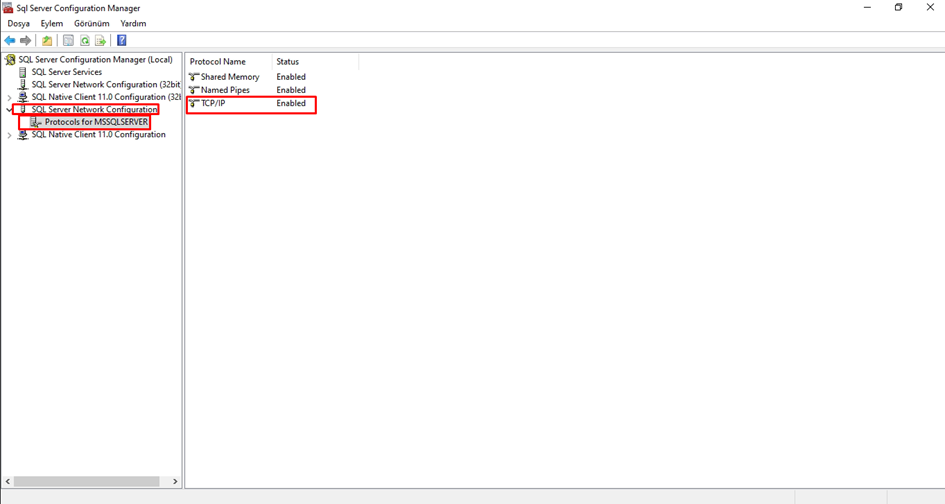This screenshot has width=945, height=504.
Task: Select the Named Pipes protocol icon
Action: [194, 90]
